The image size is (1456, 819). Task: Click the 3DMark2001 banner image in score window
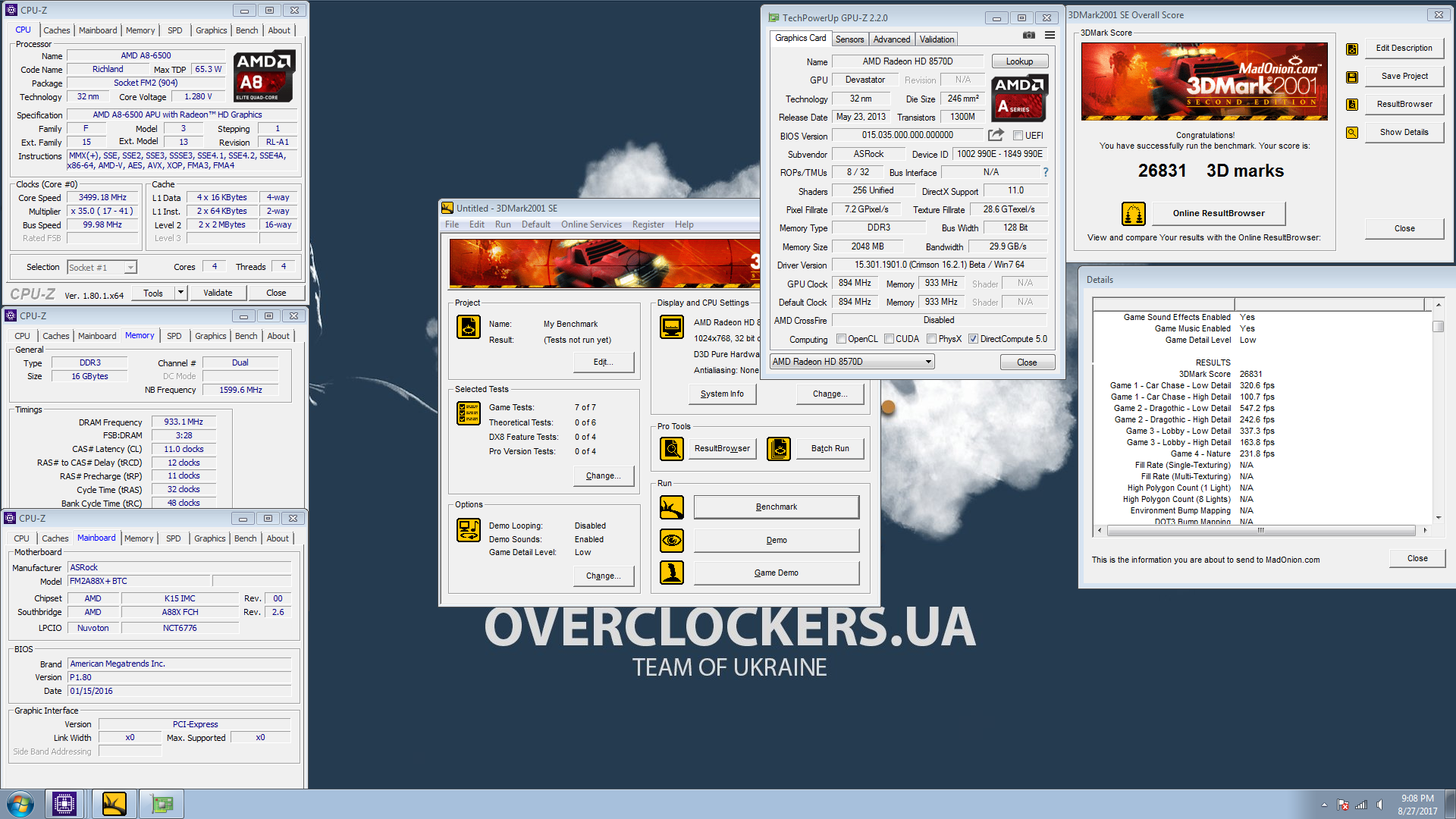coord(1204,81)
